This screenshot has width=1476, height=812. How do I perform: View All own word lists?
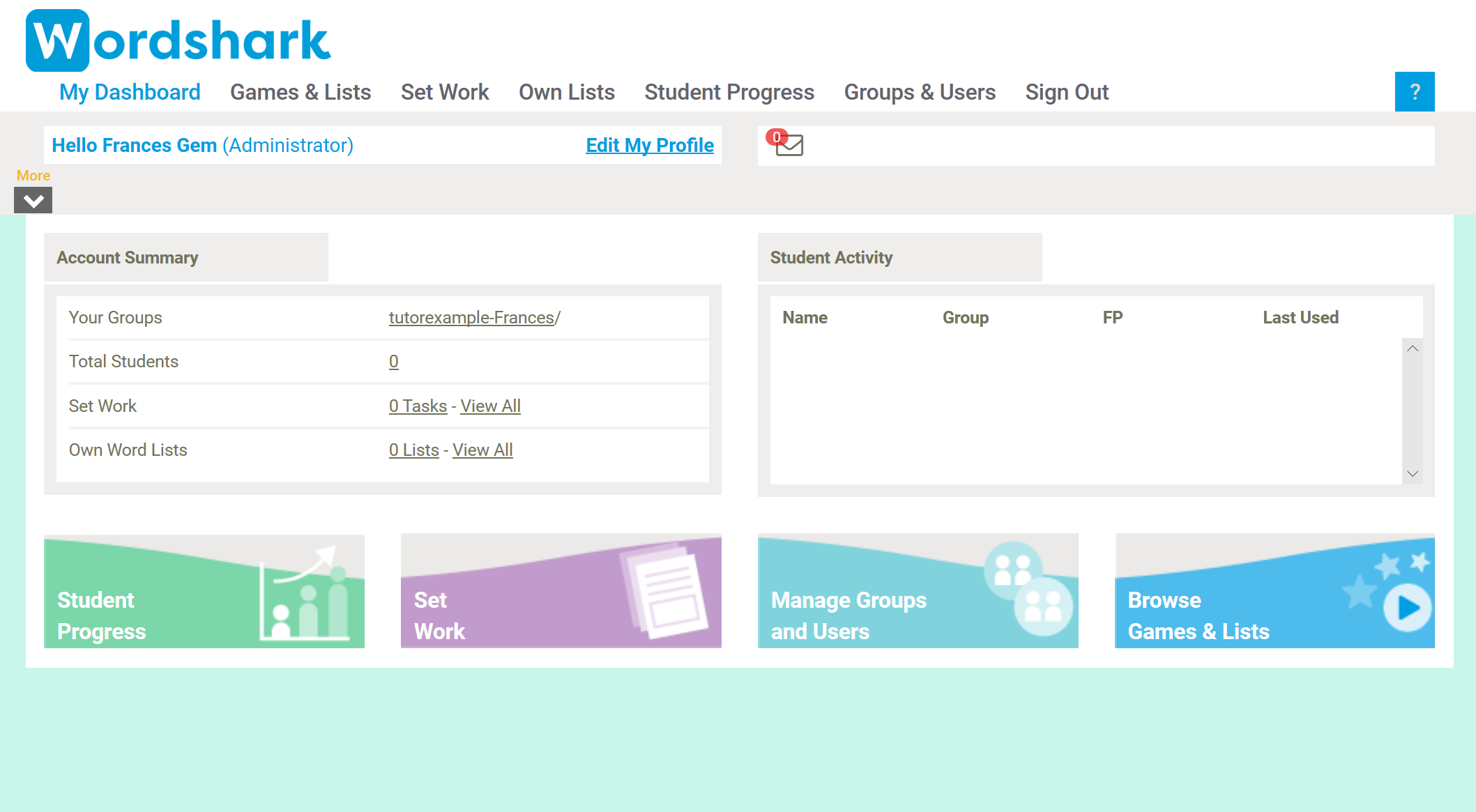tap(482, 450)
